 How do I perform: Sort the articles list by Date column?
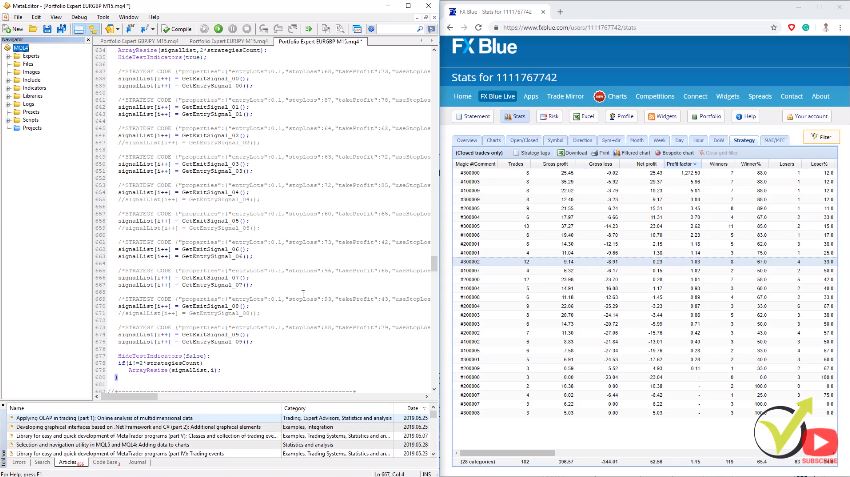click(414, 408)
